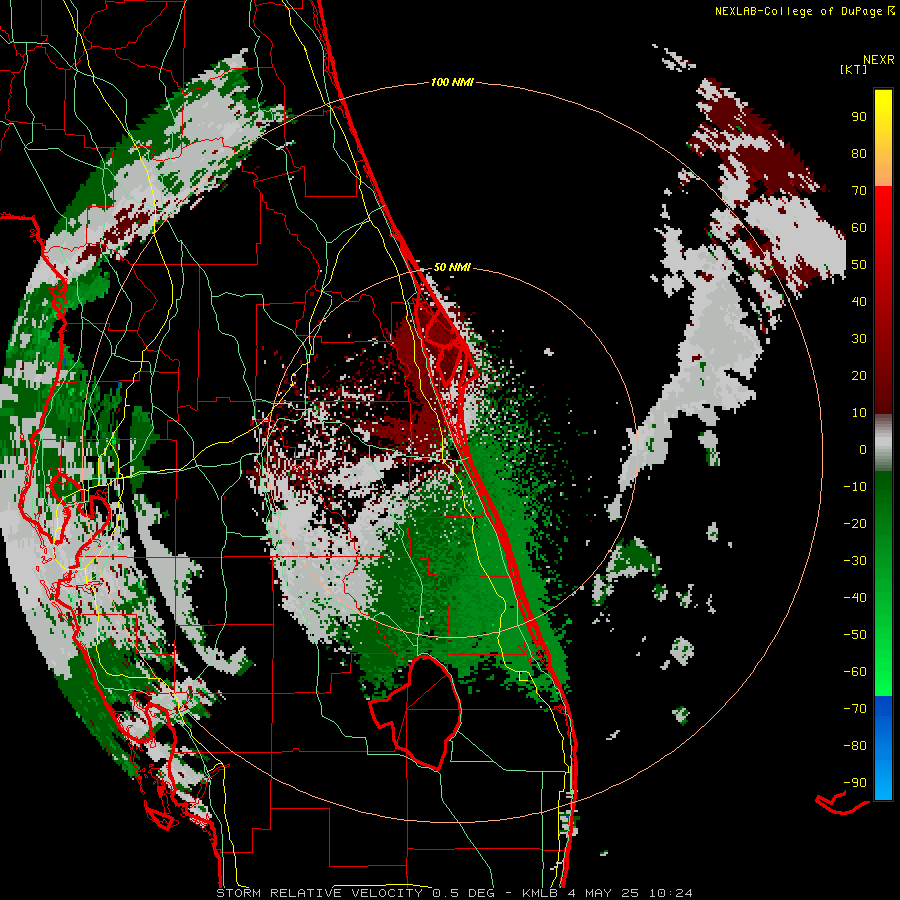900x900 pixels.
Task: Click the 0 value on the velocity scale
Action: (x=863, y=449)
